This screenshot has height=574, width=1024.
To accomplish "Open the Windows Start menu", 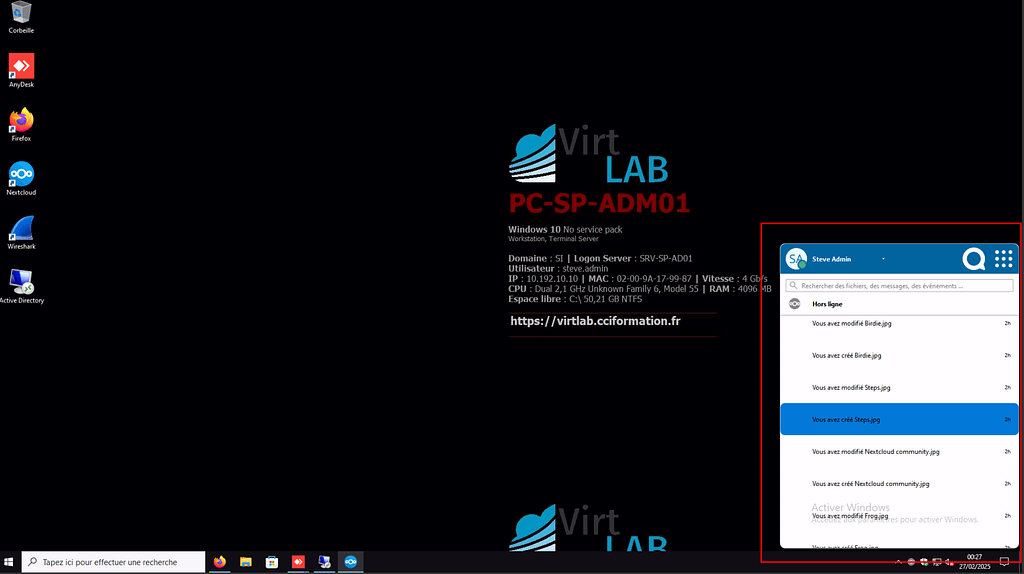I will click(10, 562).
